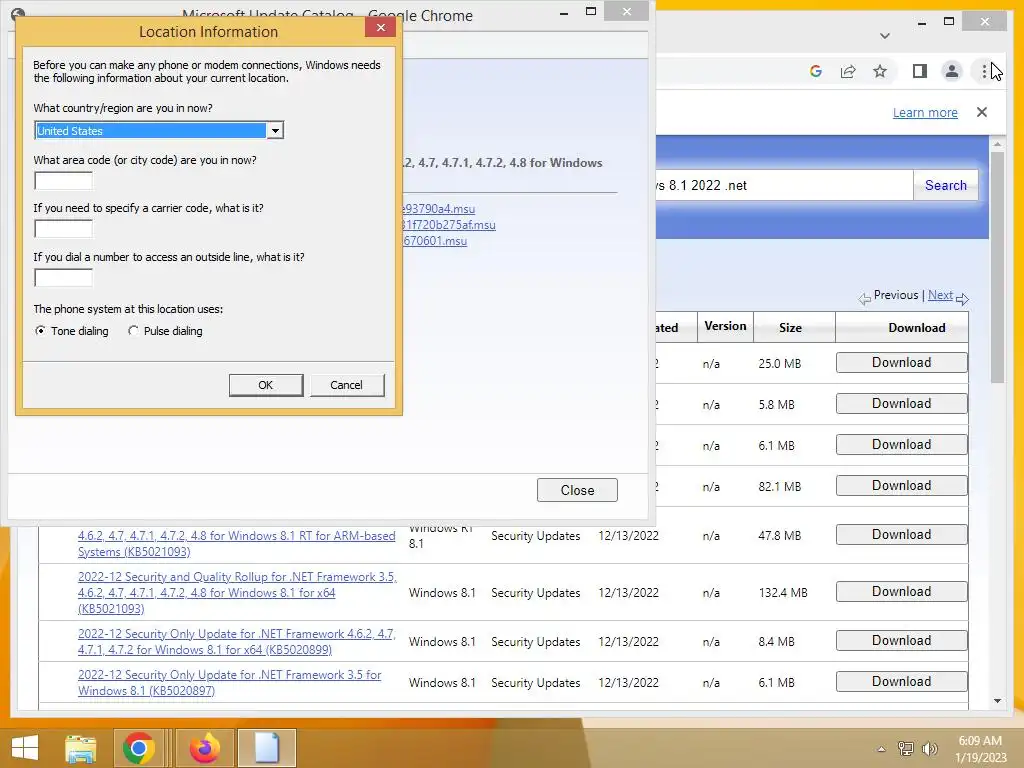Download the 8.4 MB security update
This screenshot has height=768, width=1024.
901,641
